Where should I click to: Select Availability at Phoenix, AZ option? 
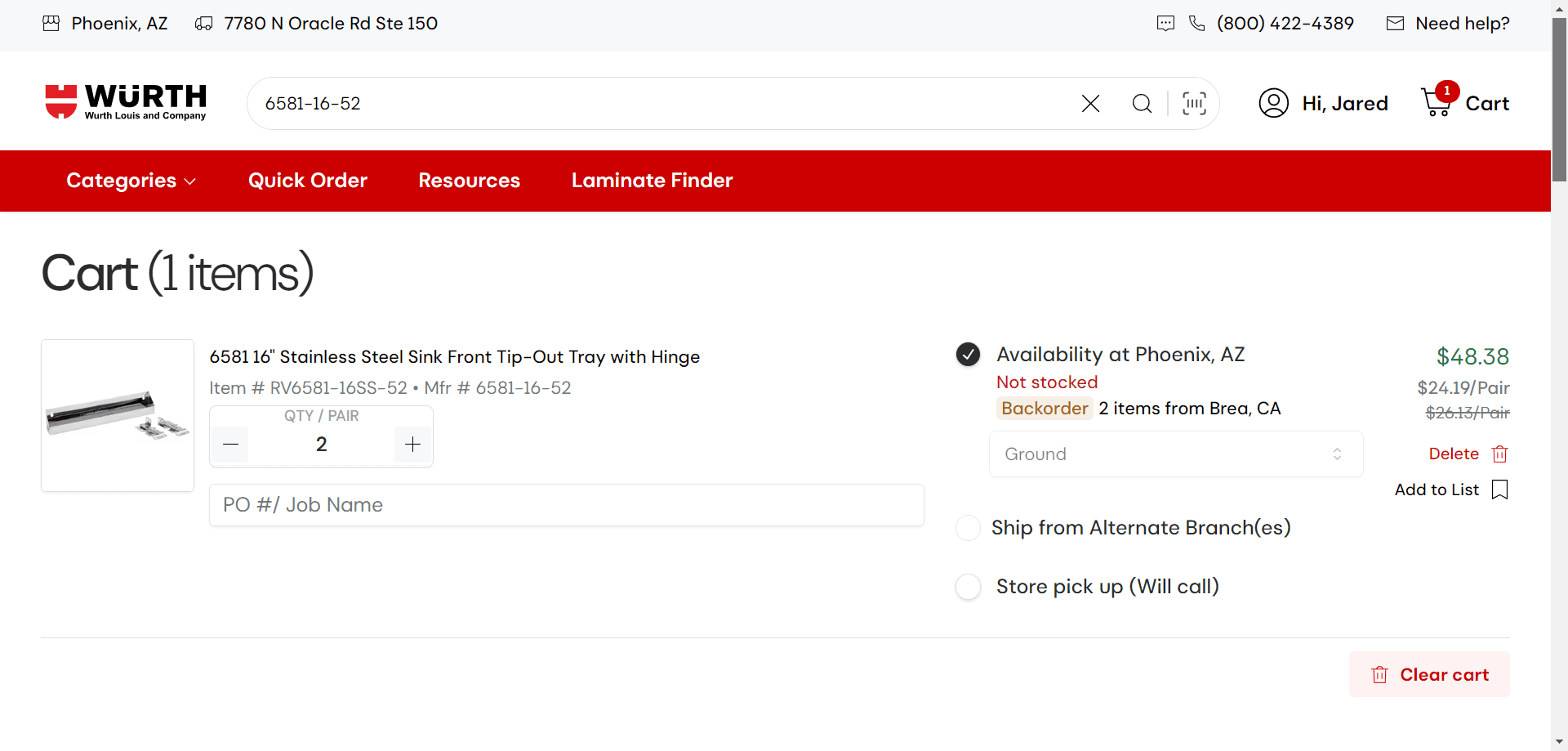[x=968, y=355]
